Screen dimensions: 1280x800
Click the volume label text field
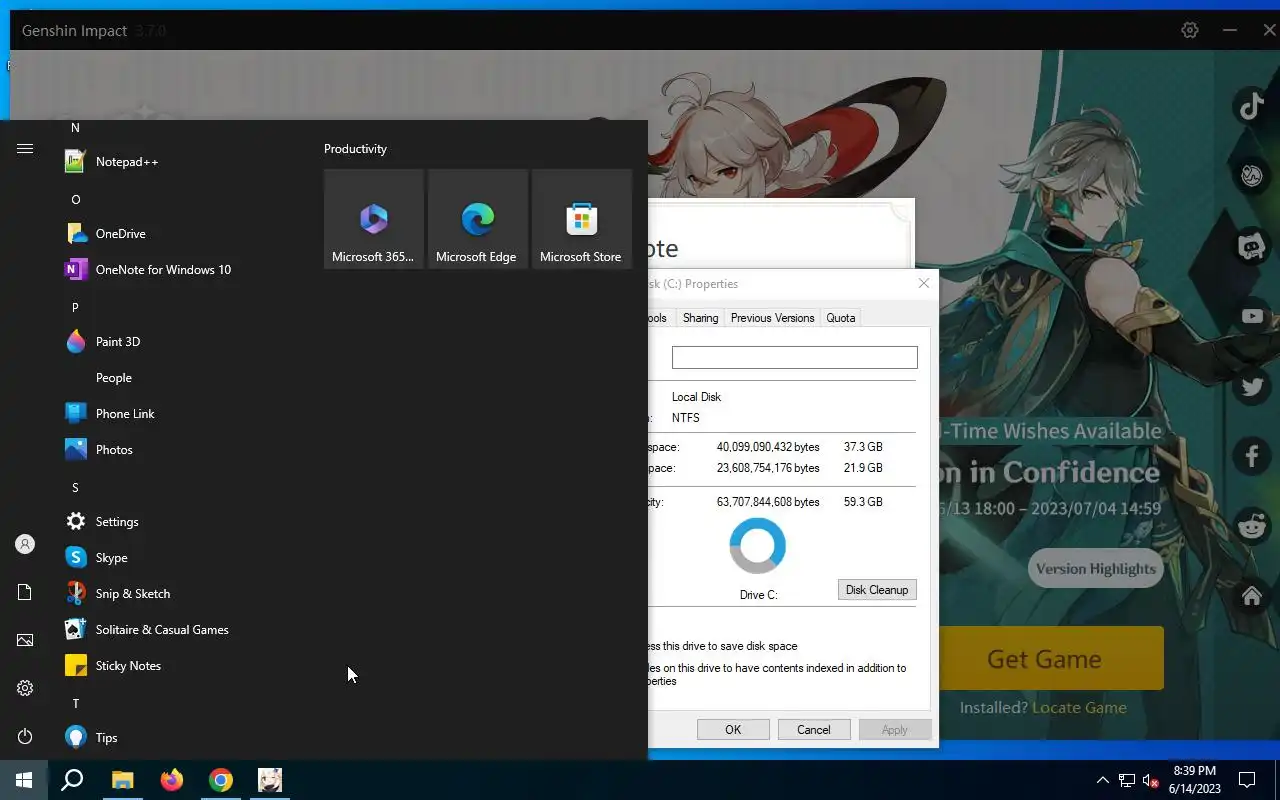point(794,357)
